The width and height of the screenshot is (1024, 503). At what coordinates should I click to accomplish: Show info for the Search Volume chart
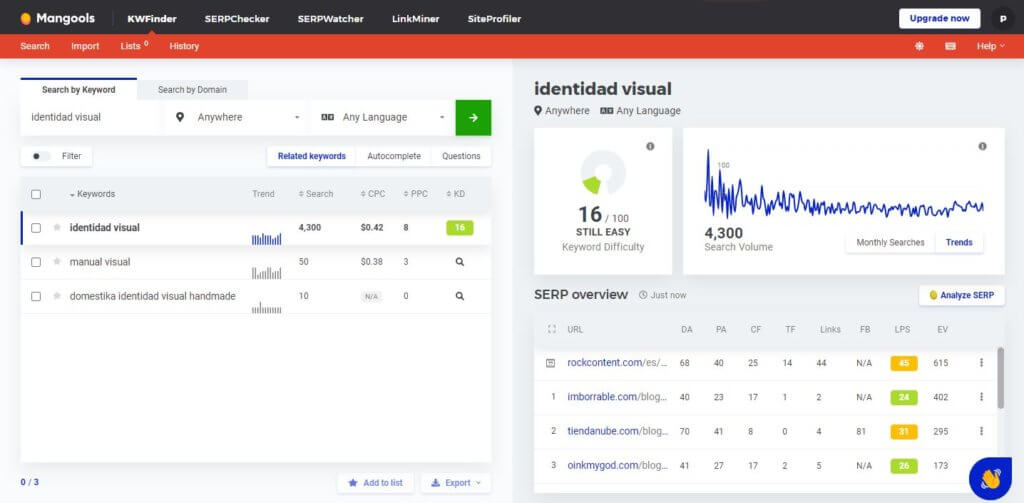pos(982,146)
